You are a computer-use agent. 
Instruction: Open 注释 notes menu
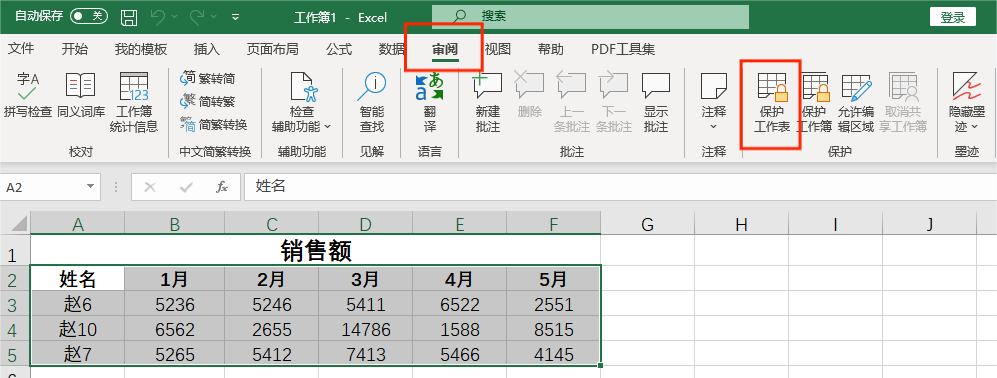pyautogui.click(x=713, y=102)
